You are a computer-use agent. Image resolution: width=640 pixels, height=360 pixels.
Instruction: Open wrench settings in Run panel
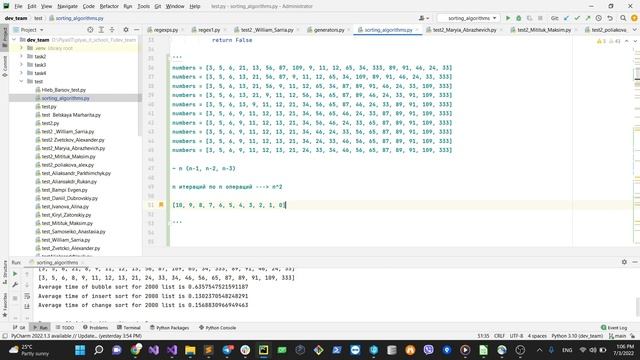click(x=15, y=284)
